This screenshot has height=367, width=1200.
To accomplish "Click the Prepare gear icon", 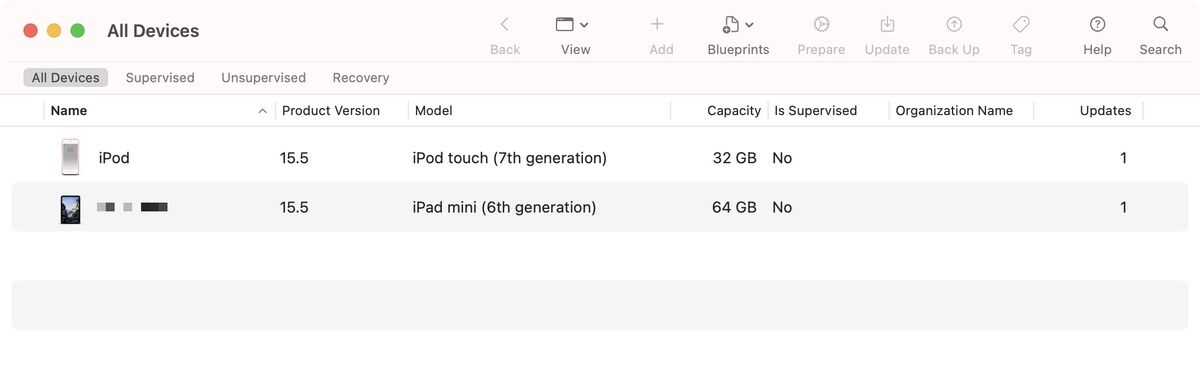I will [x=821, y=24].
